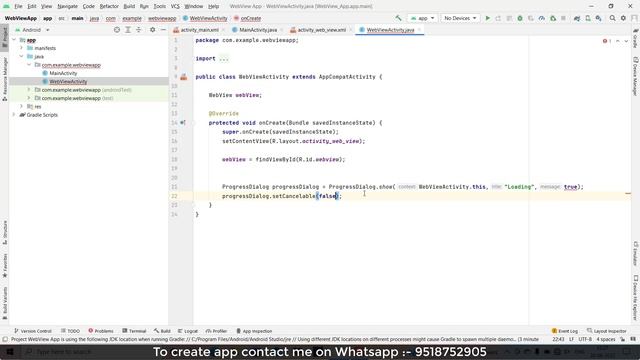Click the Stop button in the toolbar
The image size is (640, 360).
(563, 18)
